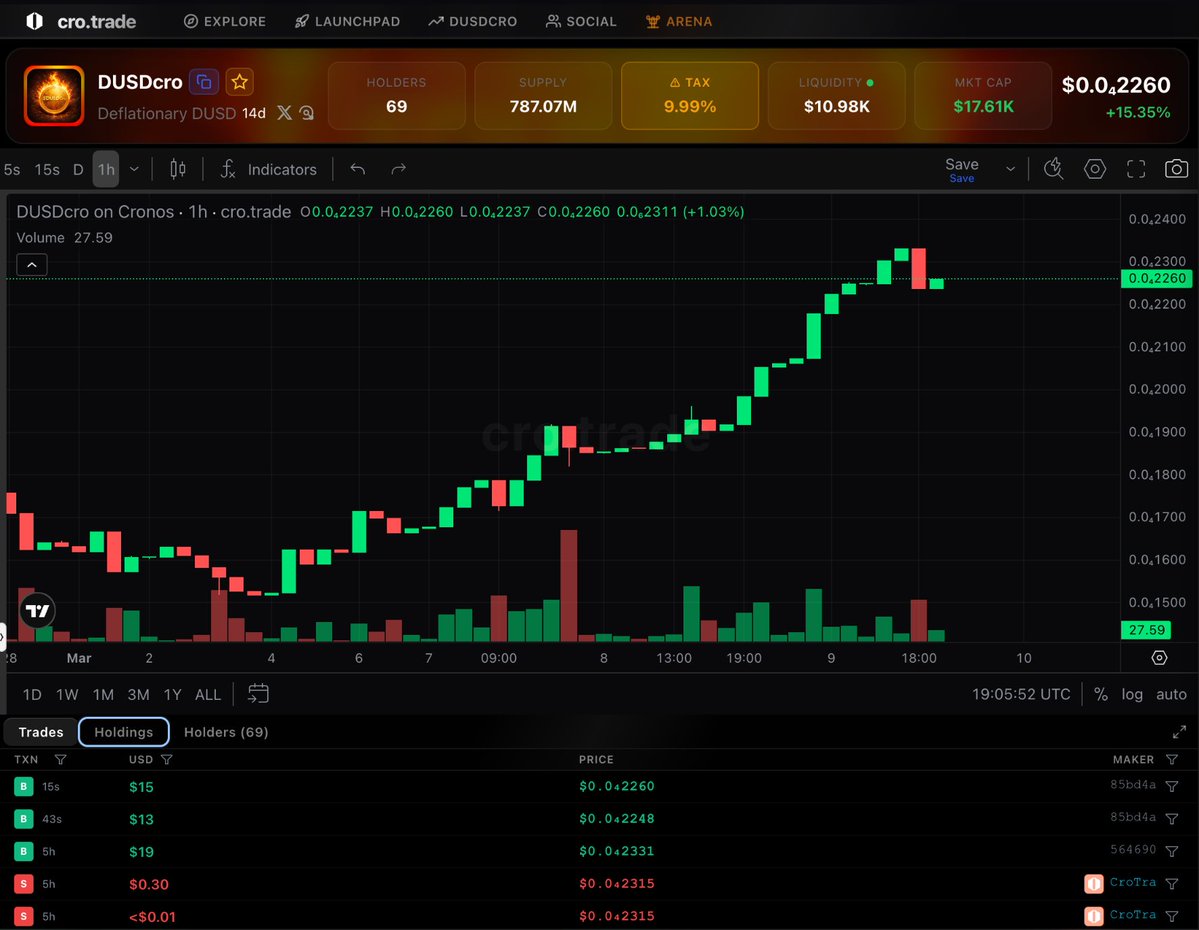The height and width of the screenshot is (930, 1199).
Task: Toggle auto scale
Action: tap(1171, 694)
